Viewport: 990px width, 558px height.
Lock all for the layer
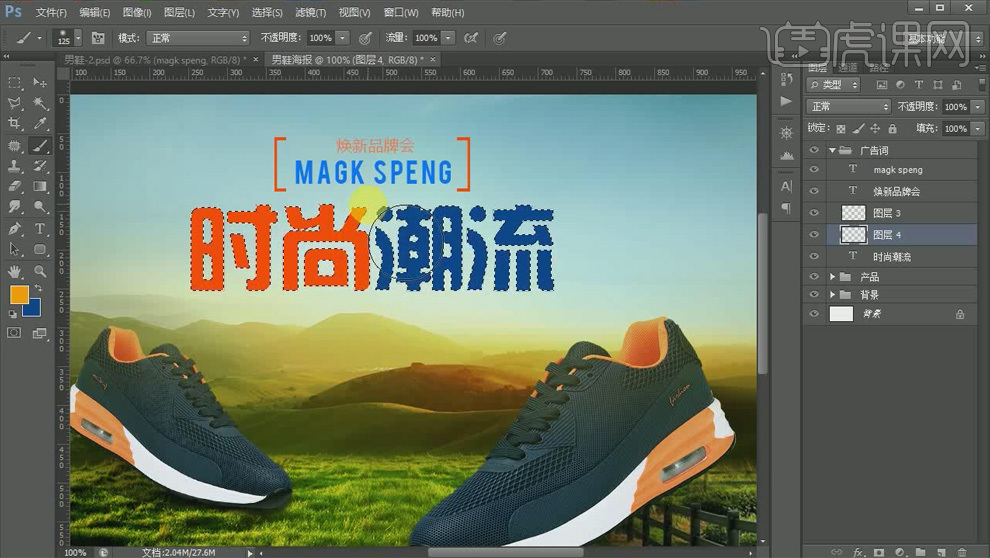(x=892, y=128)
